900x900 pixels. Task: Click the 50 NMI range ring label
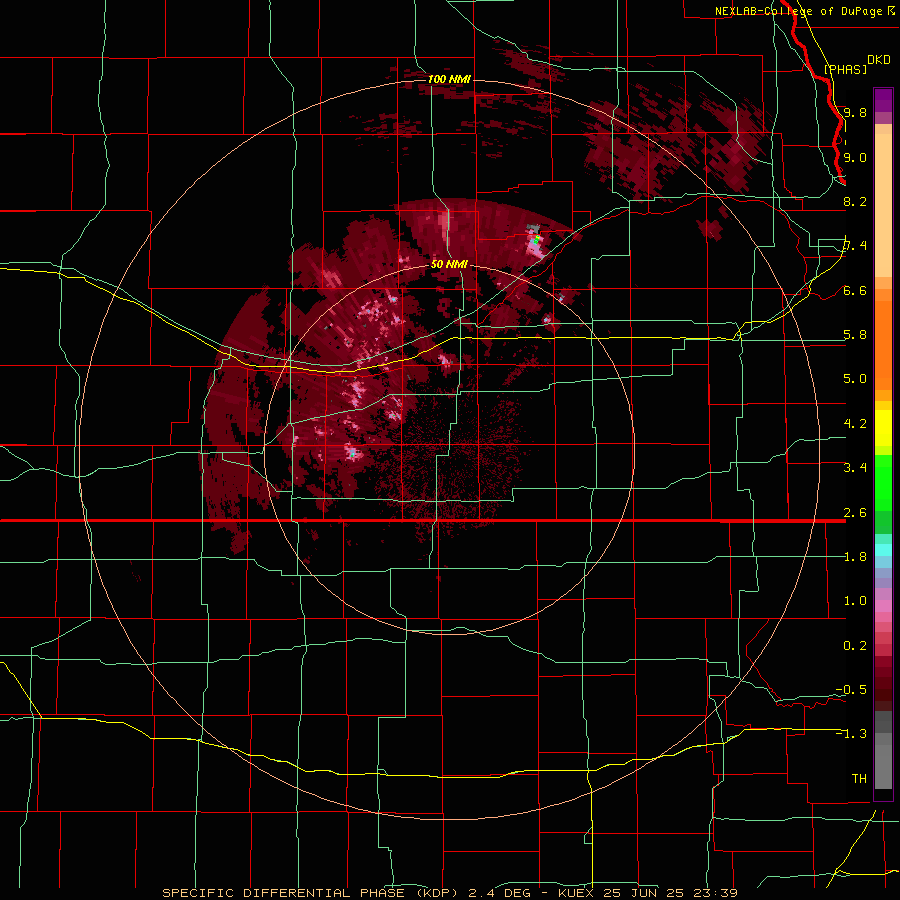click(x=449, y=264)
